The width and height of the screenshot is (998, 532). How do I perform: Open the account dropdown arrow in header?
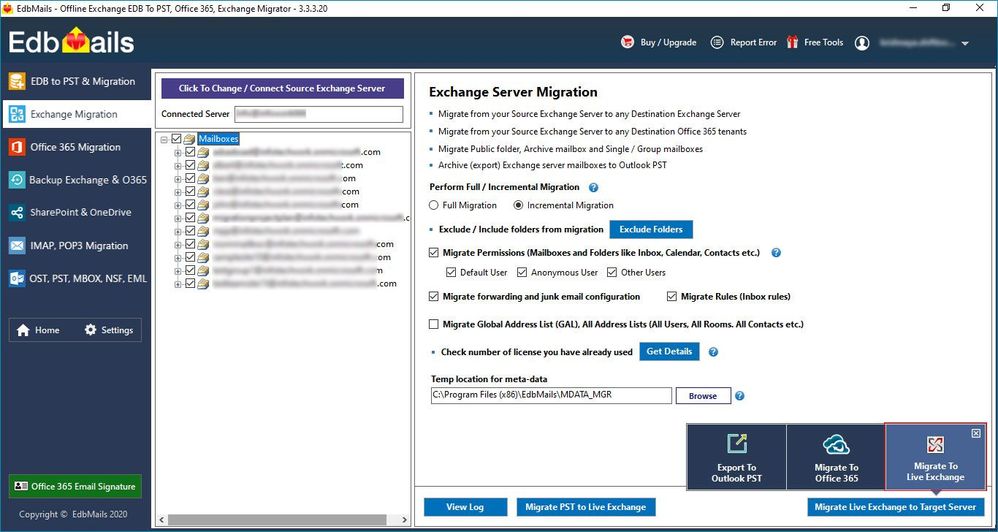click(965, 44)
